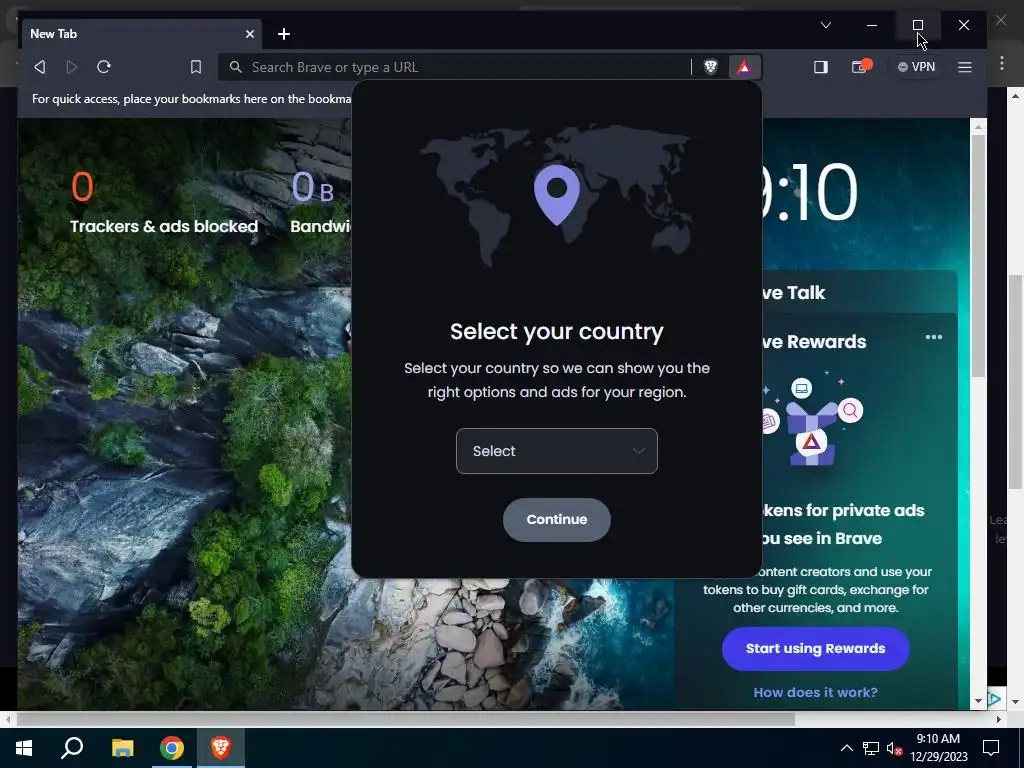
Task: Open a new tab with the plus button
Action: [283, 34]
